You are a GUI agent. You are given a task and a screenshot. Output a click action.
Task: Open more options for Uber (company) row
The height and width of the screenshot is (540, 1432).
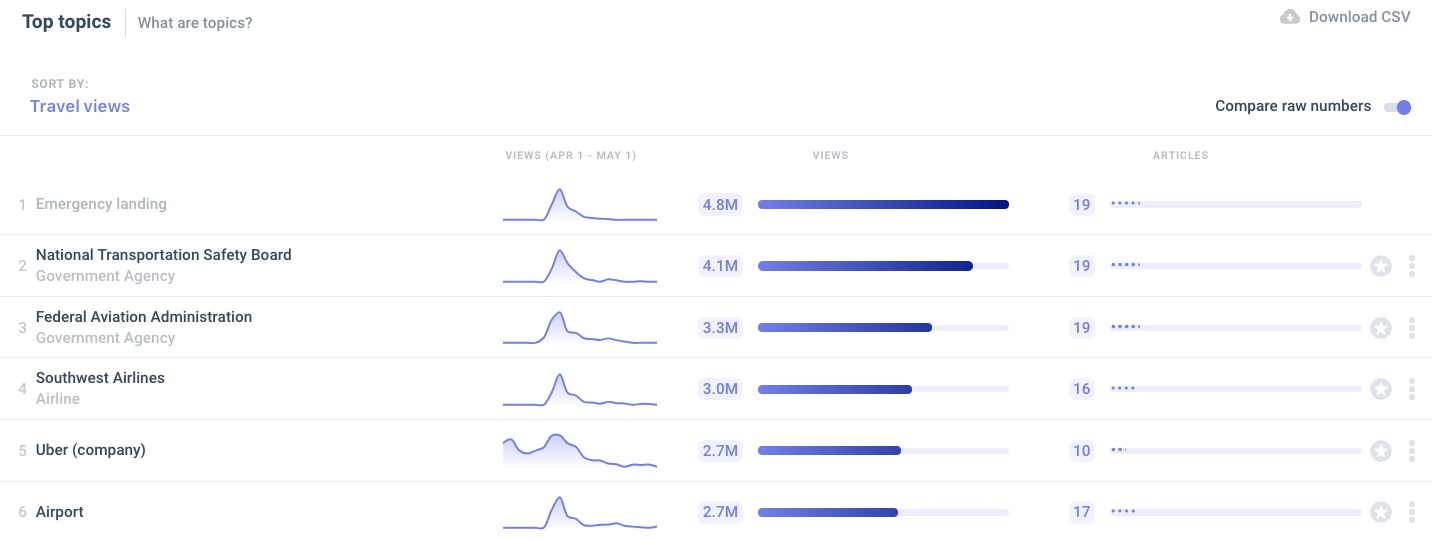click(1412, 451)
